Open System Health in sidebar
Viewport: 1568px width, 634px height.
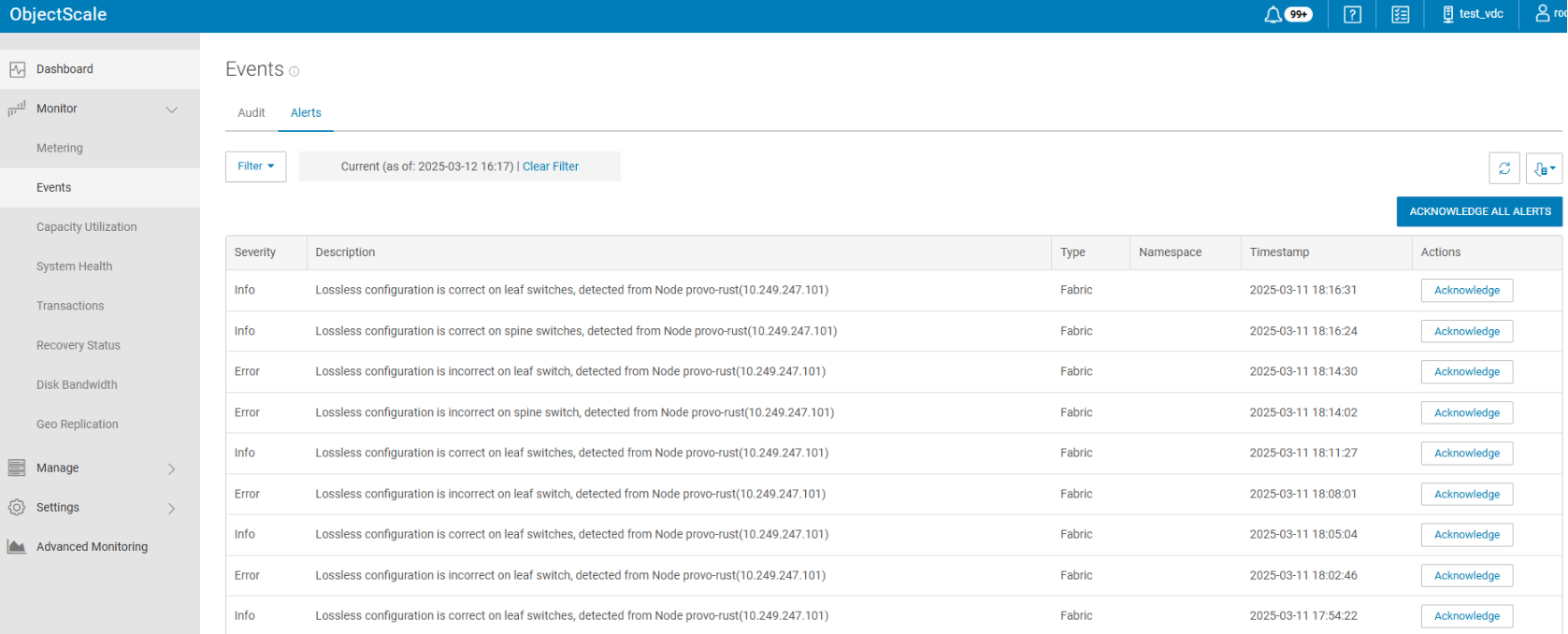click(x=74, y=267)
